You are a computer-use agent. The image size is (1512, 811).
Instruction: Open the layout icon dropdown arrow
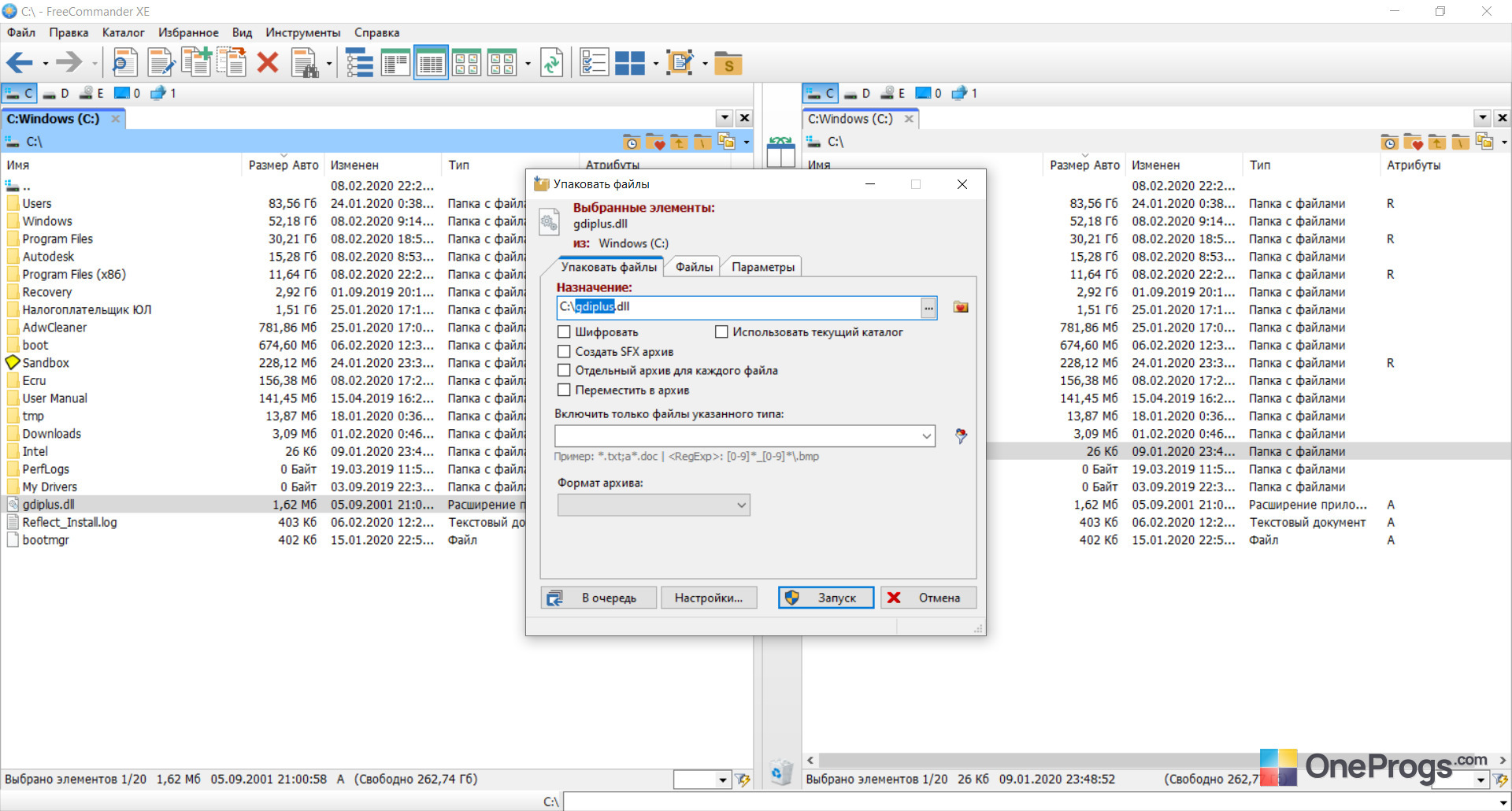click(655, 63)
